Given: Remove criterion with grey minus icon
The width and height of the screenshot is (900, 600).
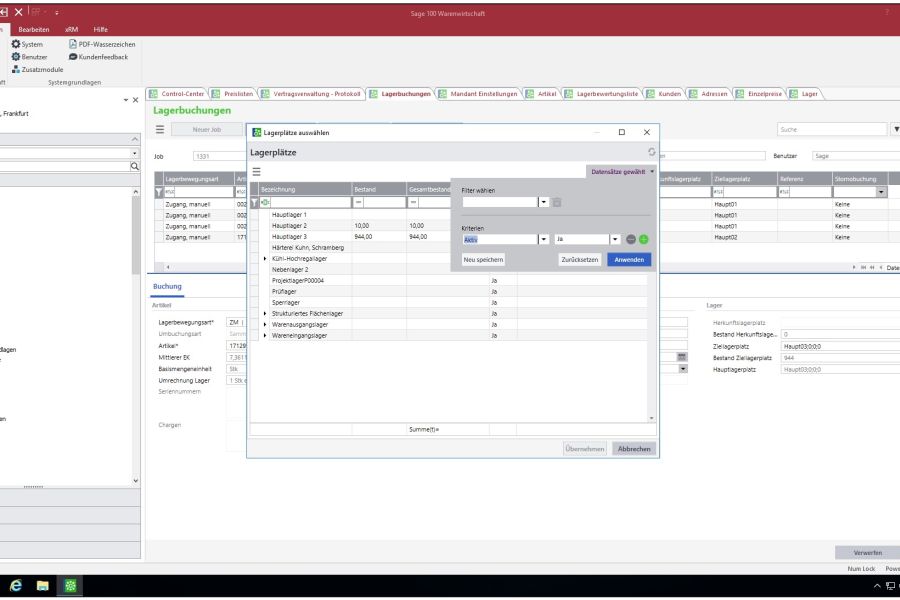Looking at the screenshot, I should point(631,239).
